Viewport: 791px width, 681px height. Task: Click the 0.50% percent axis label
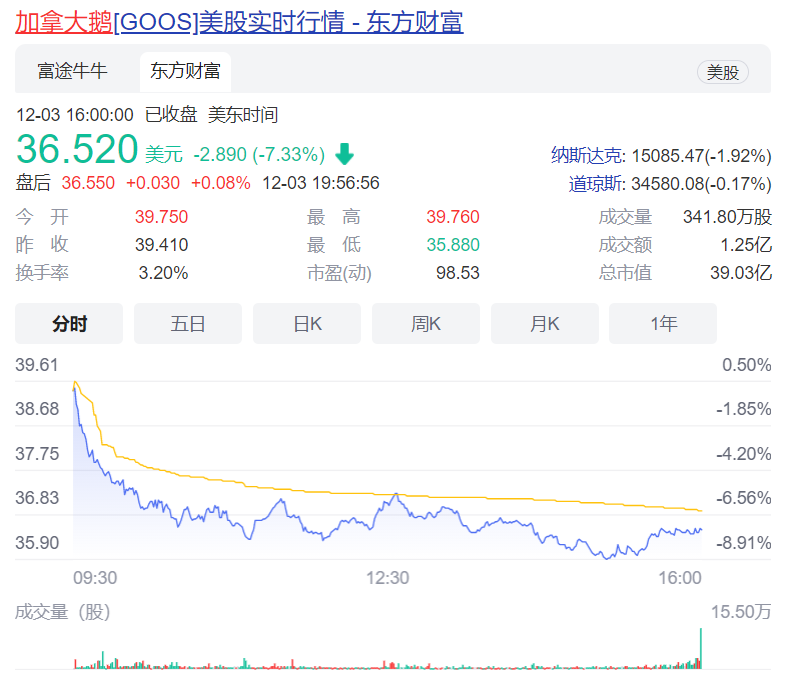[747, 365]
